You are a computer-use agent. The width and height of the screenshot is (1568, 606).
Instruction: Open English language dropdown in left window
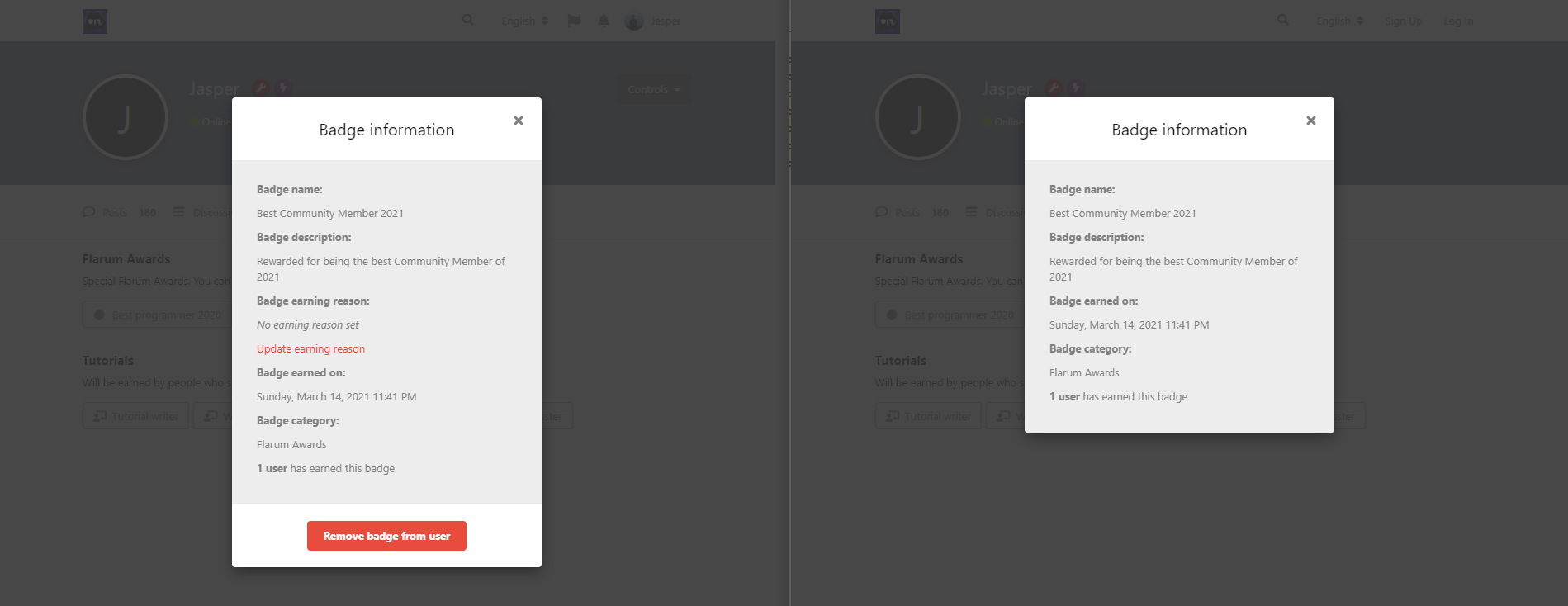(x=525, y=21)
